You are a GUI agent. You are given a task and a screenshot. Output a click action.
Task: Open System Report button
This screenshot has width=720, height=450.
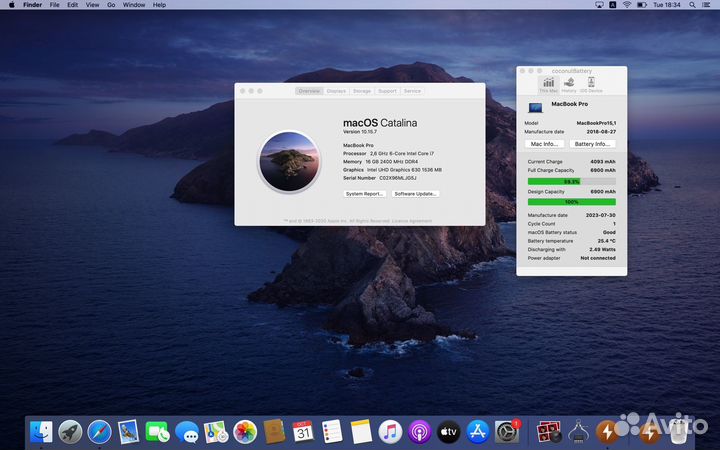tap(365, 194)
